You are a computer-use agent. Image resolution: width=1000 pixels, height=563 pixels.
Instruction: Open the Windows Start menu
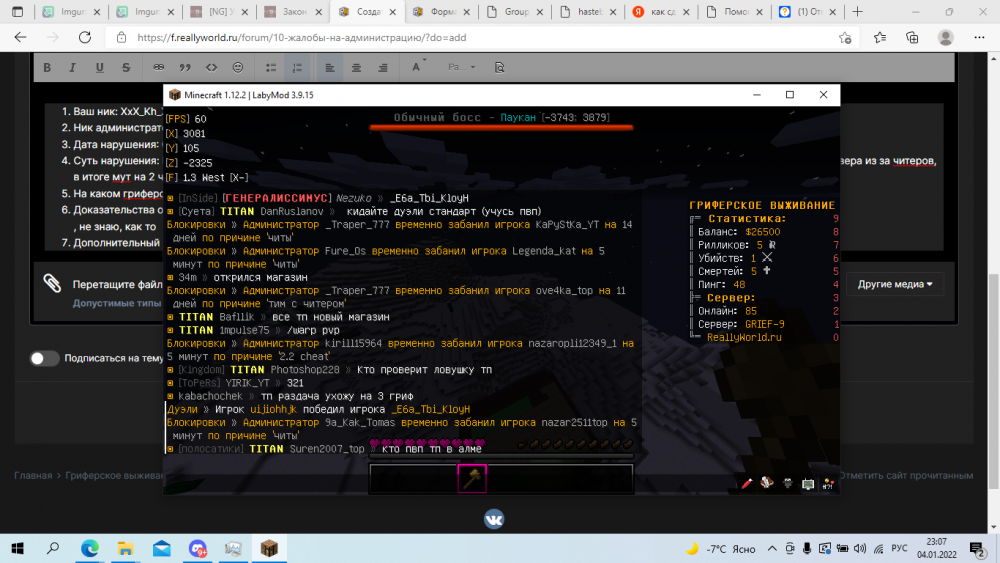(17, 548)
